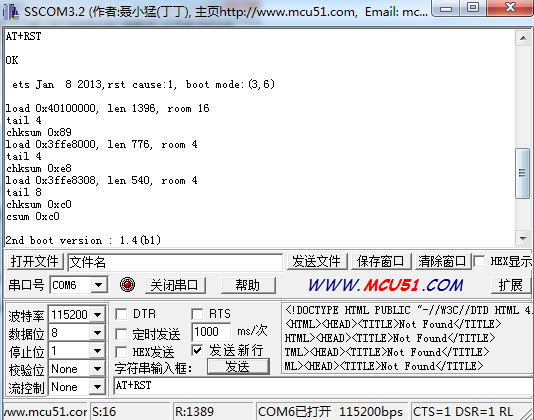Open the 波特率 115200 baud rate dropdown
The width and height of the screenshot is (534, 420).
97,314
